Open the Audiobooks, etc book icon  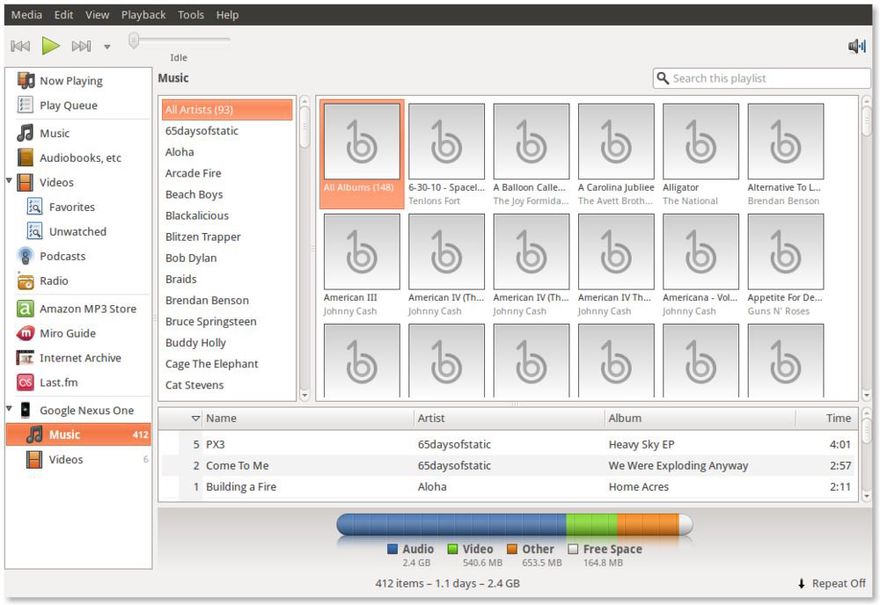(x=25, y=158)
